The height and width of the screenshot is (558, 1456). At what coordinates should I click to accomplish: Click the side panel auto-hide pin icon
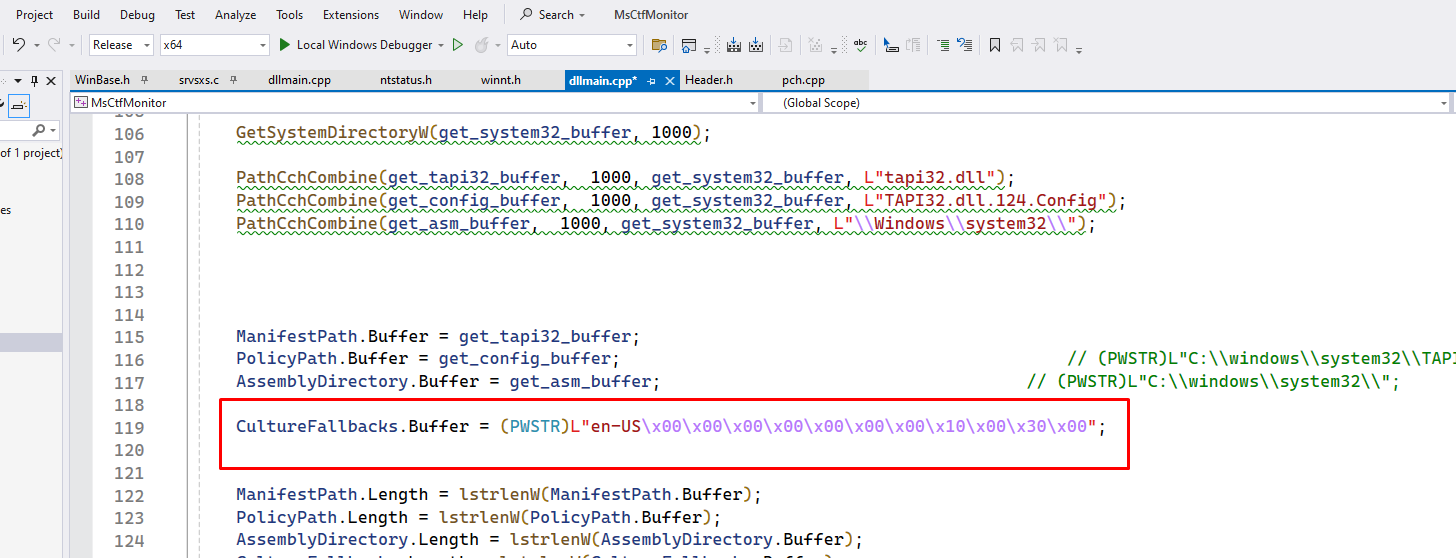(x=35, y=81)
